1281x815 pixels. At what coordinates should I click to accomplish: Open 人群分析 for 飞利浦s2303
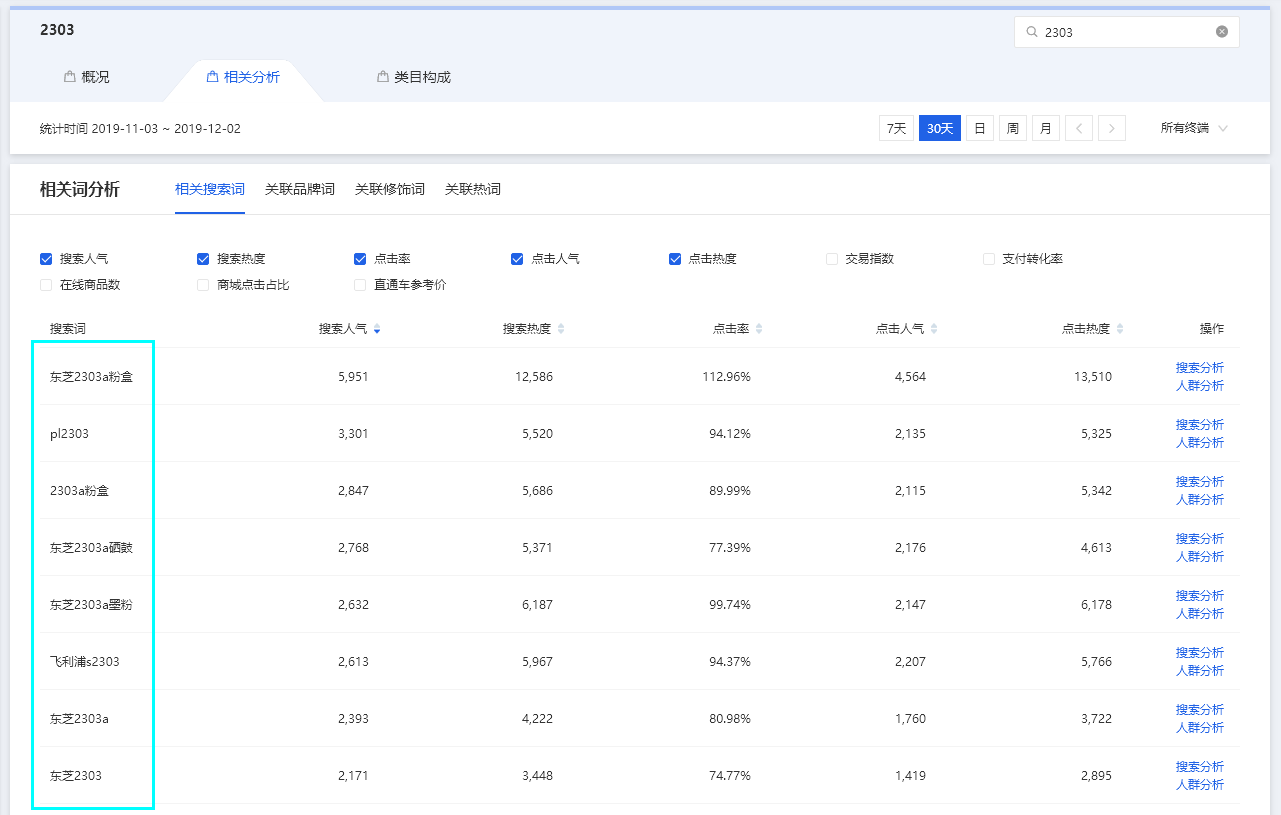(1200, 671)
